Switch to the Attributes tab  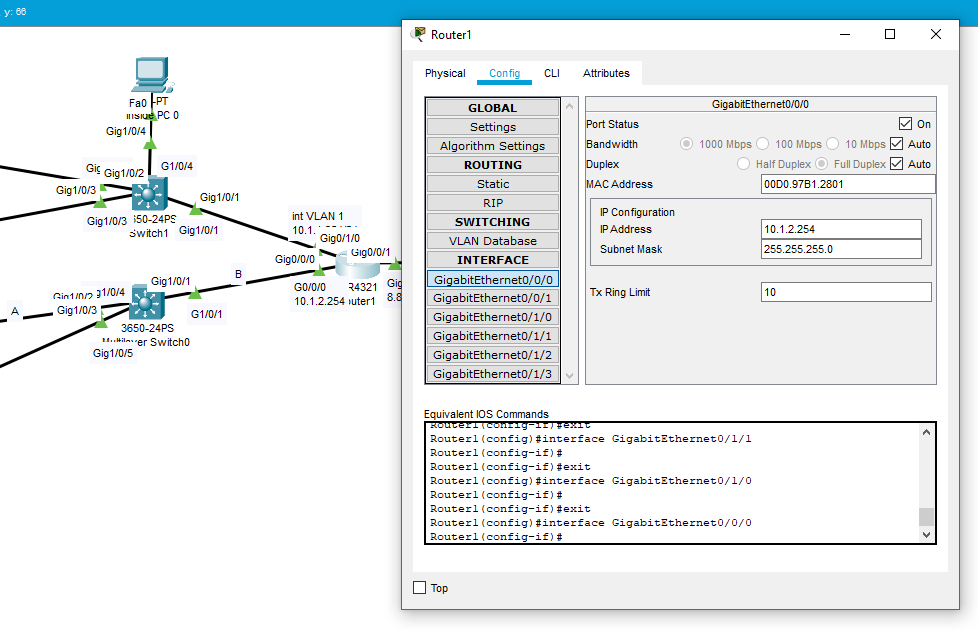coord(606,73)
